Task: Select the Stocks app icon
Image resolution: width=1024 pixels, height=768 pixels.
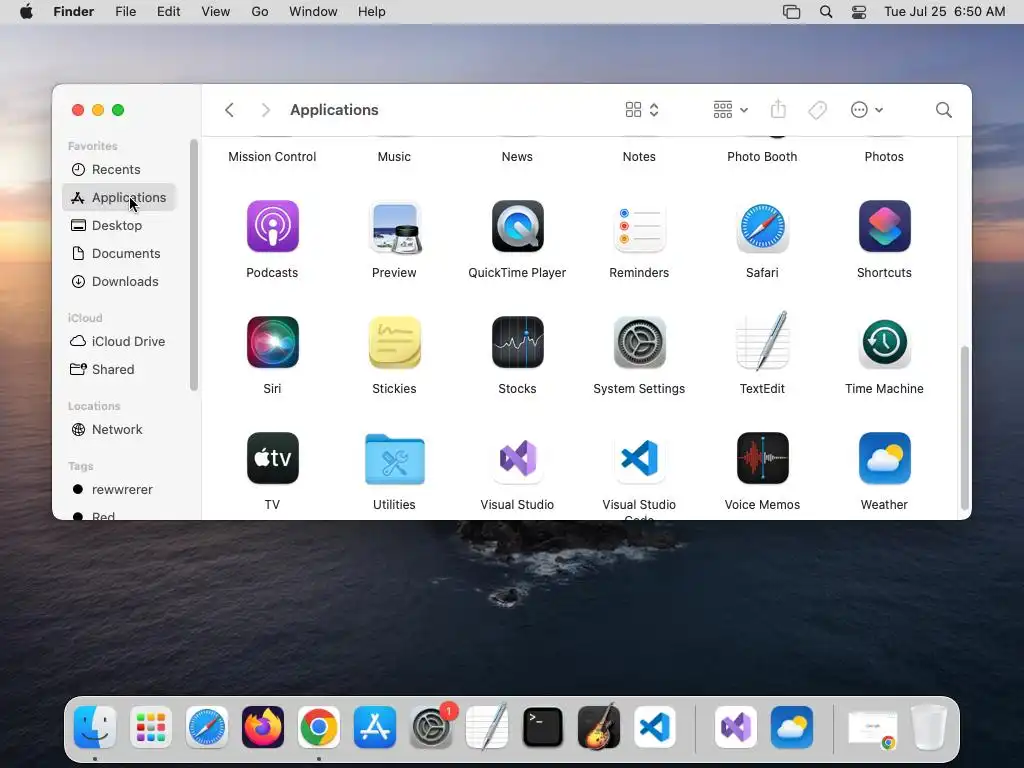Action: pyautogui.click(x=517, y=342)
